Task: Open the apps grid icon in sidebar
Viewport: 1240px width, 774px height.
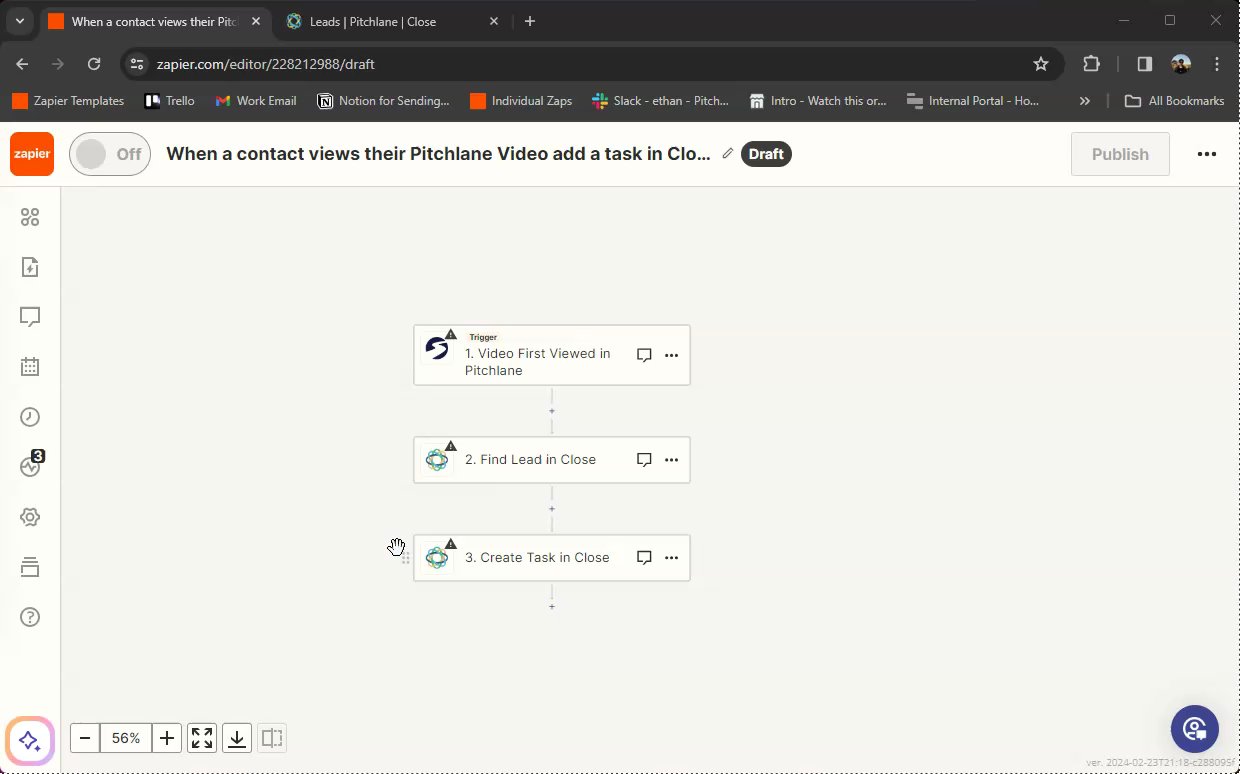Action: [x=30, y=217]
